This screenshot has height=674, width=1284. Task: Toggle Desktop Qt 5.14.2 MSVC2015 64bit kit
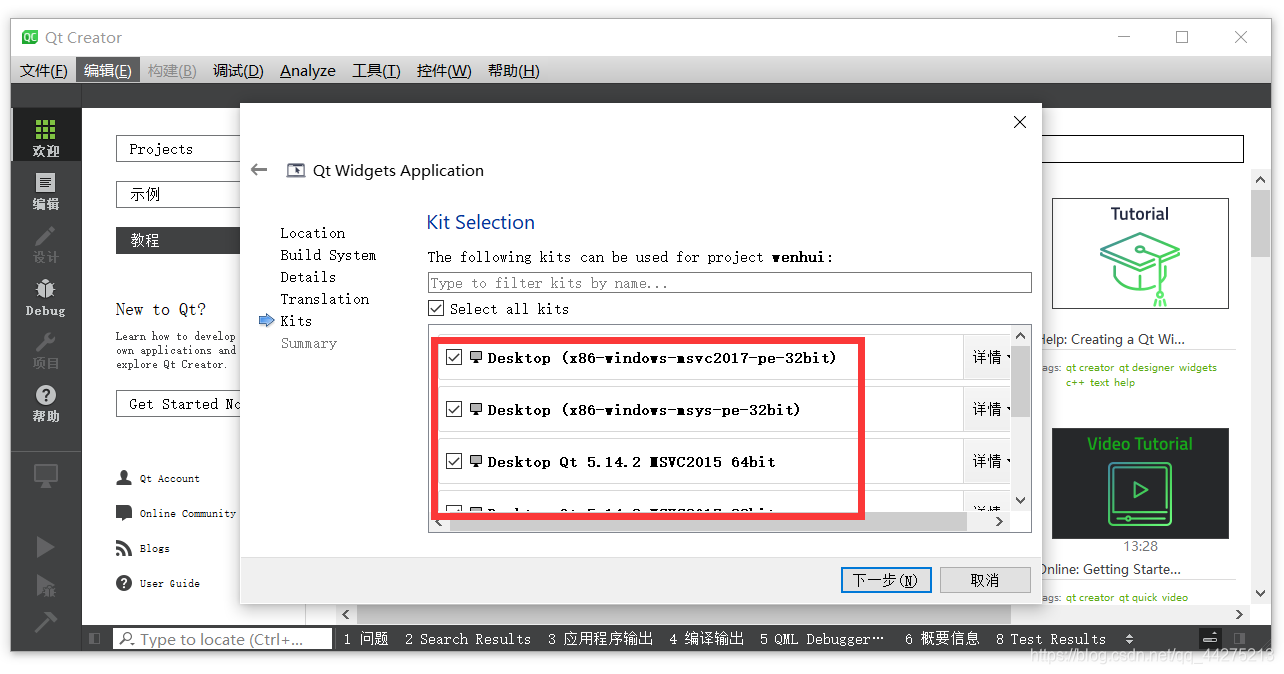(x=454, y=461)
